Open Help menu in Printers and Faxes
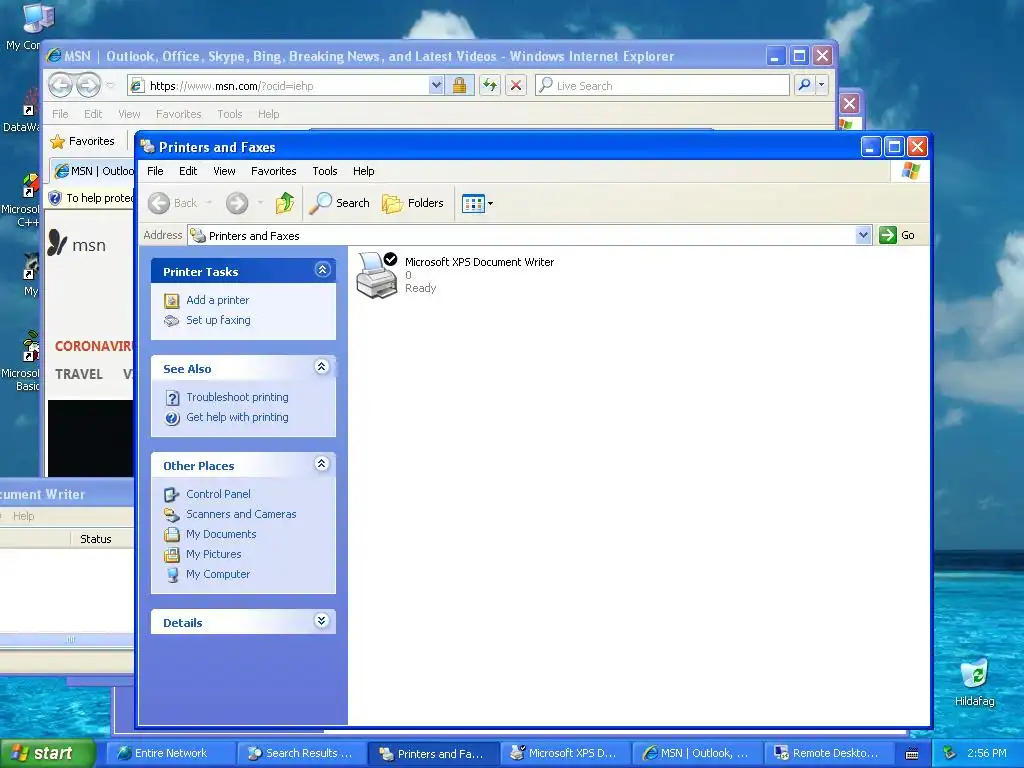 pos(364,171)
